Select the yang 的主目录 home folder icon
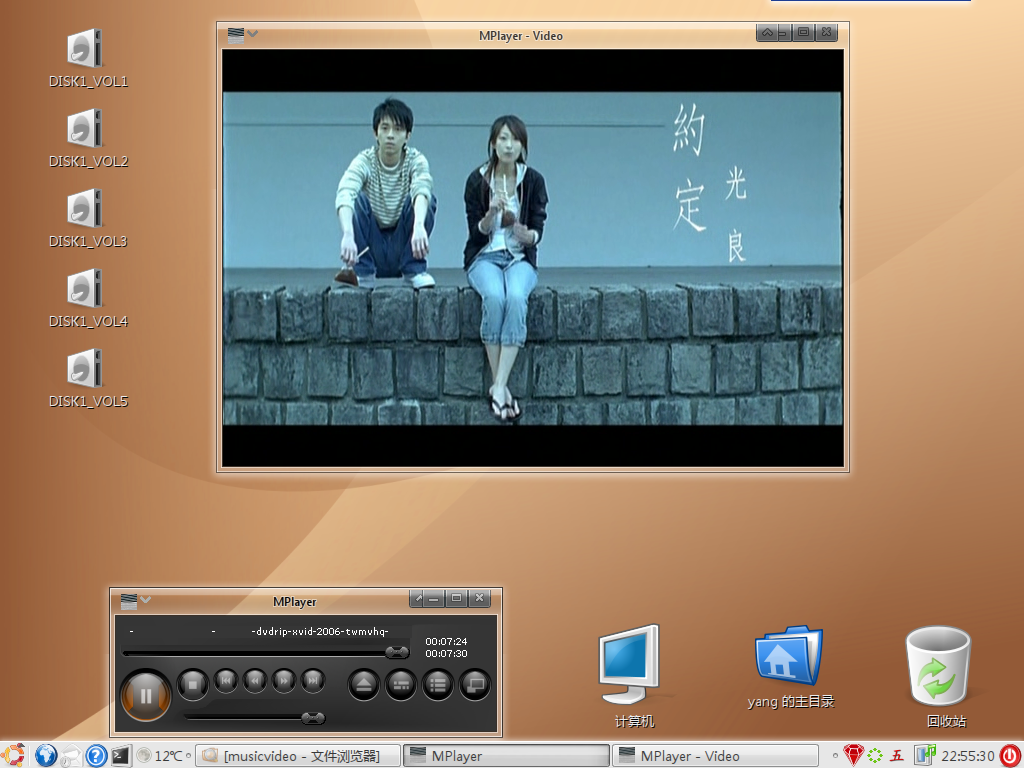Viewport: 1024px width, 768px height. point(790,667)
